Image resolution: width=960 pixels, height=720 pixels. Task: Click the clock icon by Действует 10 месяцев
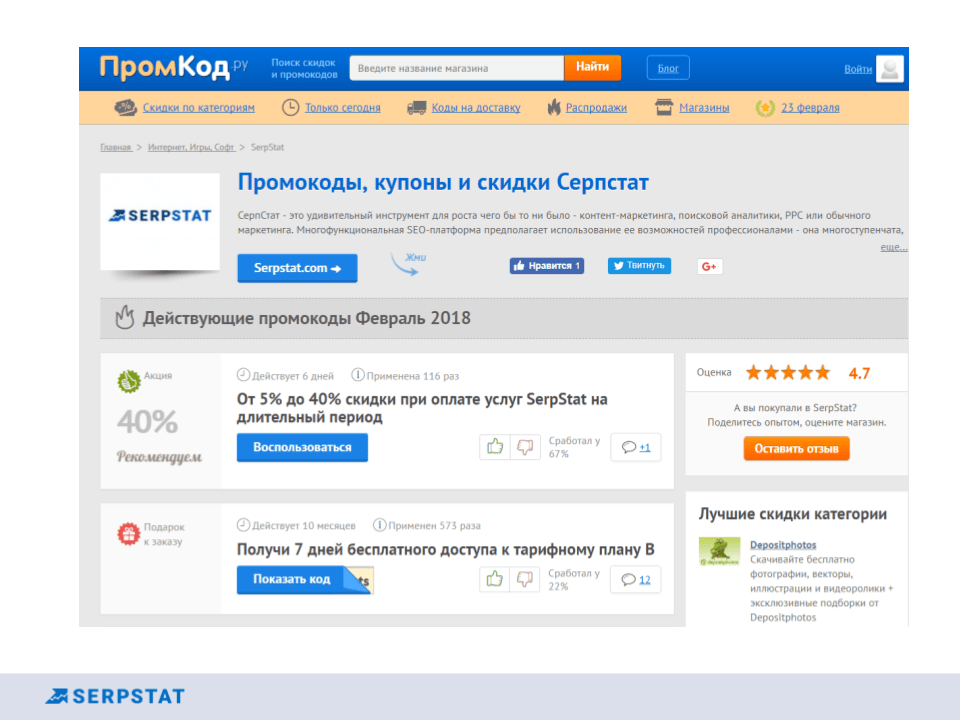click(243, 525)
